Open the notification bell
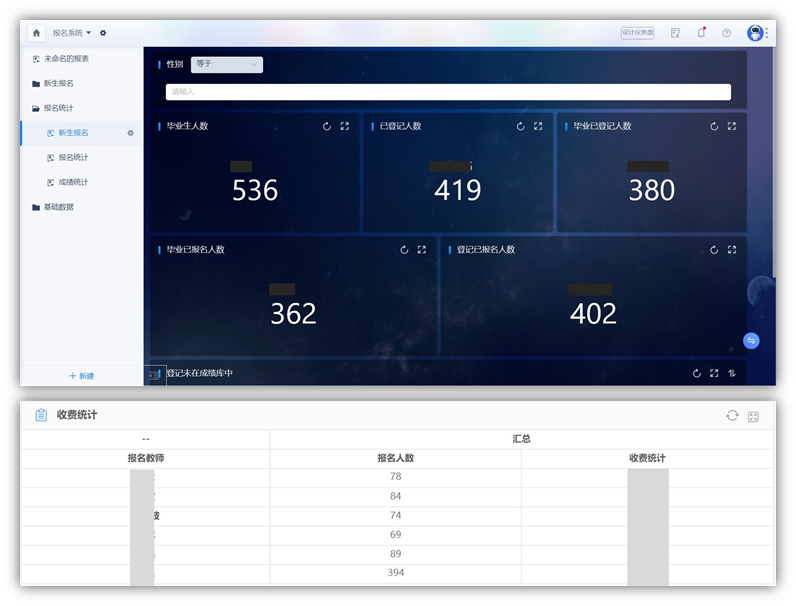Image resolution: width=796 pixels, height=606 pixels. click(702, 32)
